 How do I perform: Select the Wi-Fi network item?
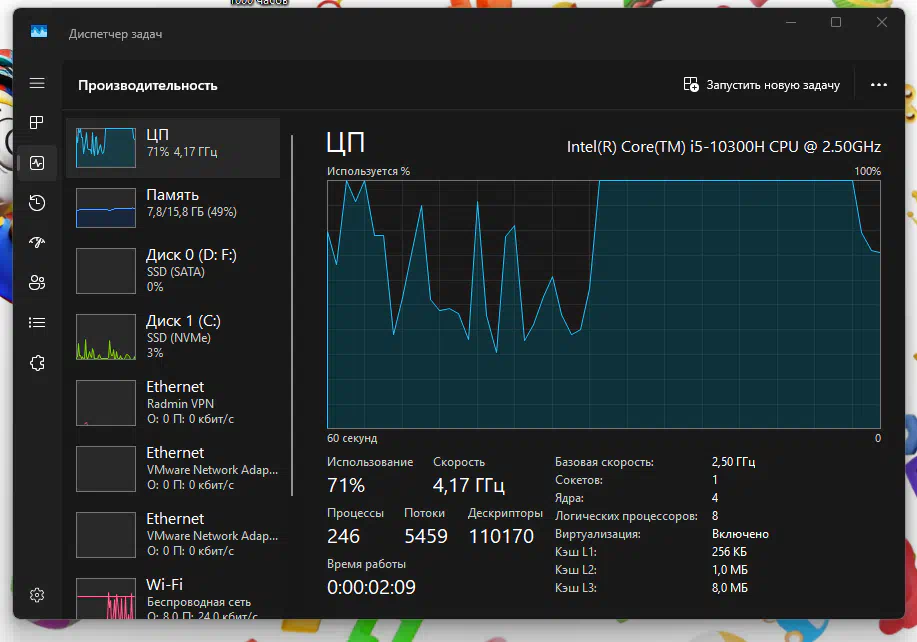(173, 598)
